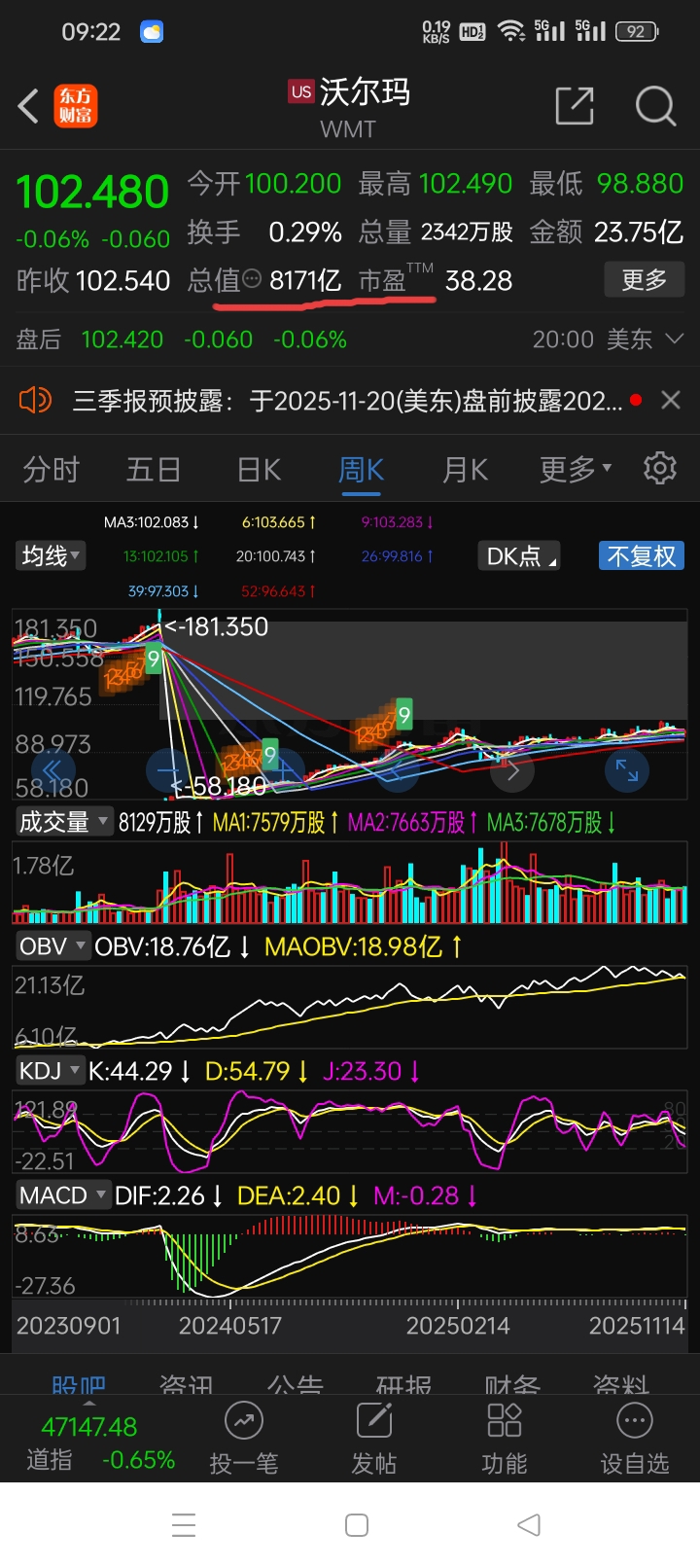Tap 设自选 add to watchlist
The width and height of the screenshot is (700, 1568).
coord(635,1440)
